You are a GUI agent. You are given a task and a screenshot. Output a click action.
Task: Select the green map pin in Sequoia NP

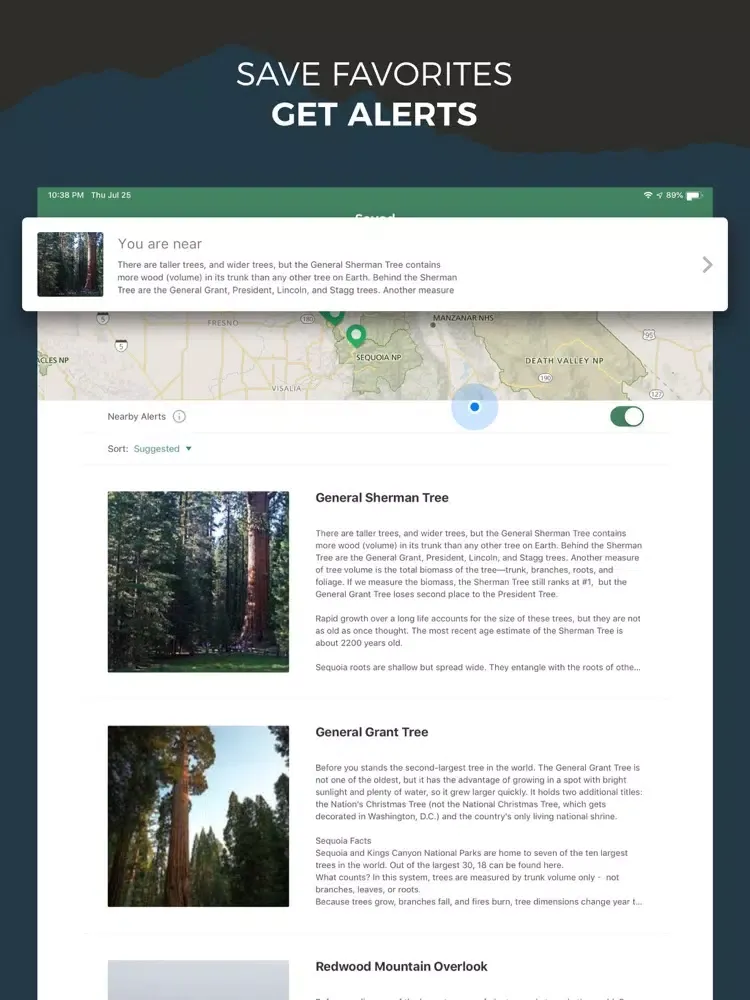coord(356,334)
